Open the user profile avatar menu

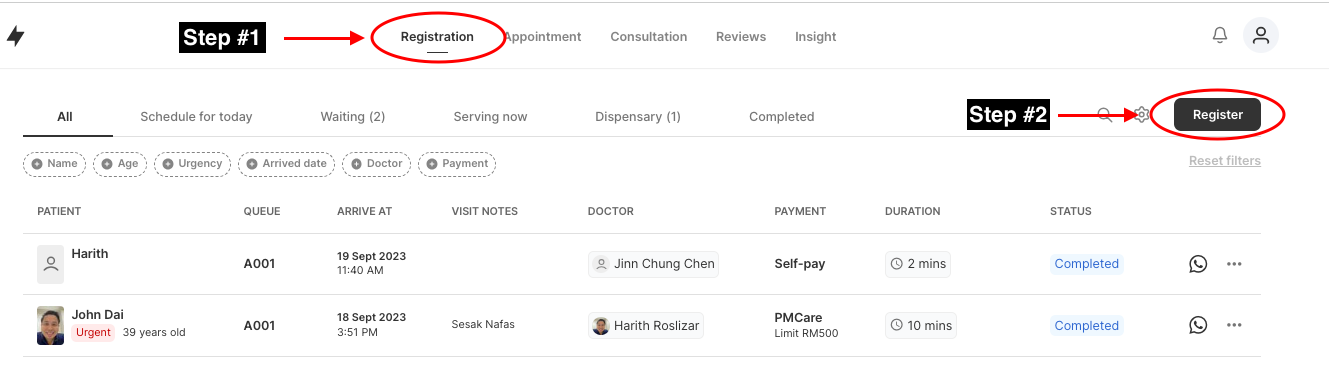coord(1261,36)
